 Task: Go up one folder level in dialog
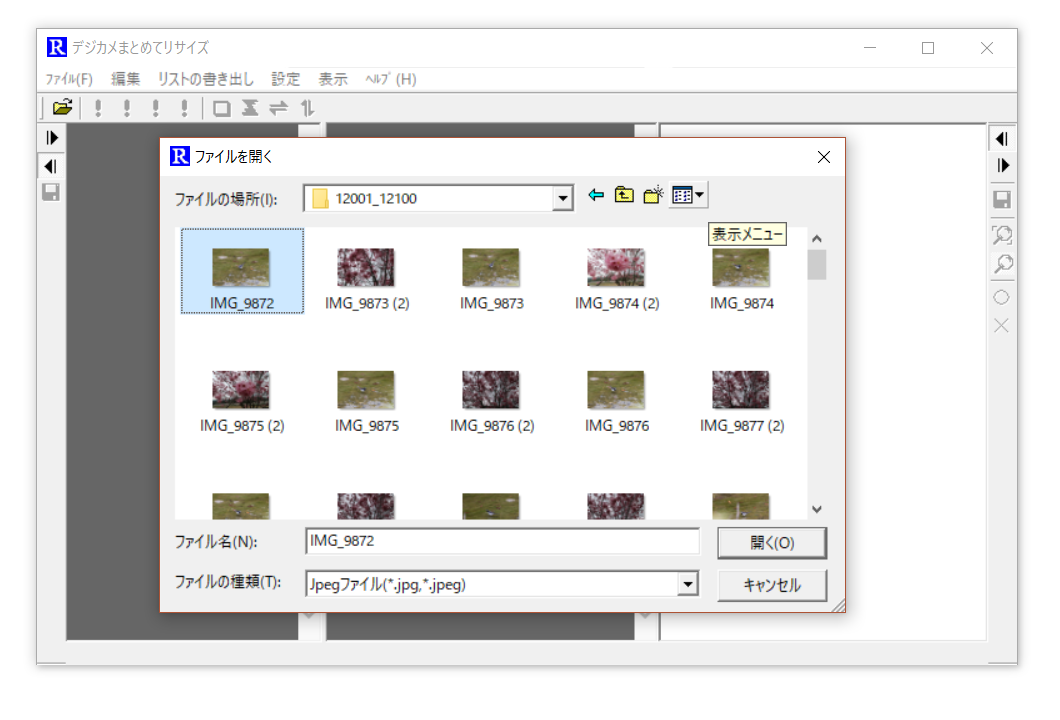coord(624,195)
